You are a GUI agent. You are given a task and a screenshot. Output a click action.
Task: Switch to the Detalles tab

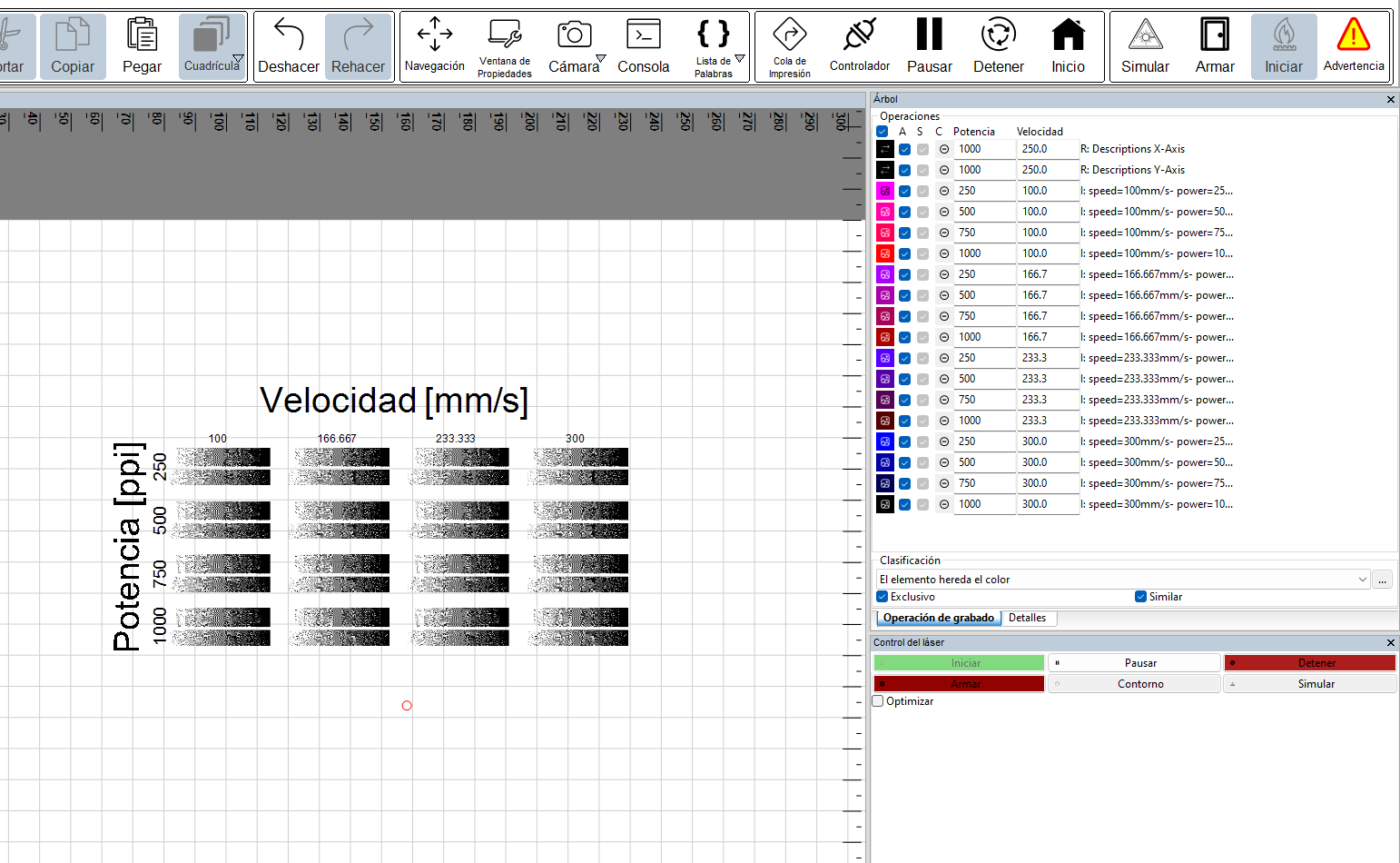point(1027,618)
